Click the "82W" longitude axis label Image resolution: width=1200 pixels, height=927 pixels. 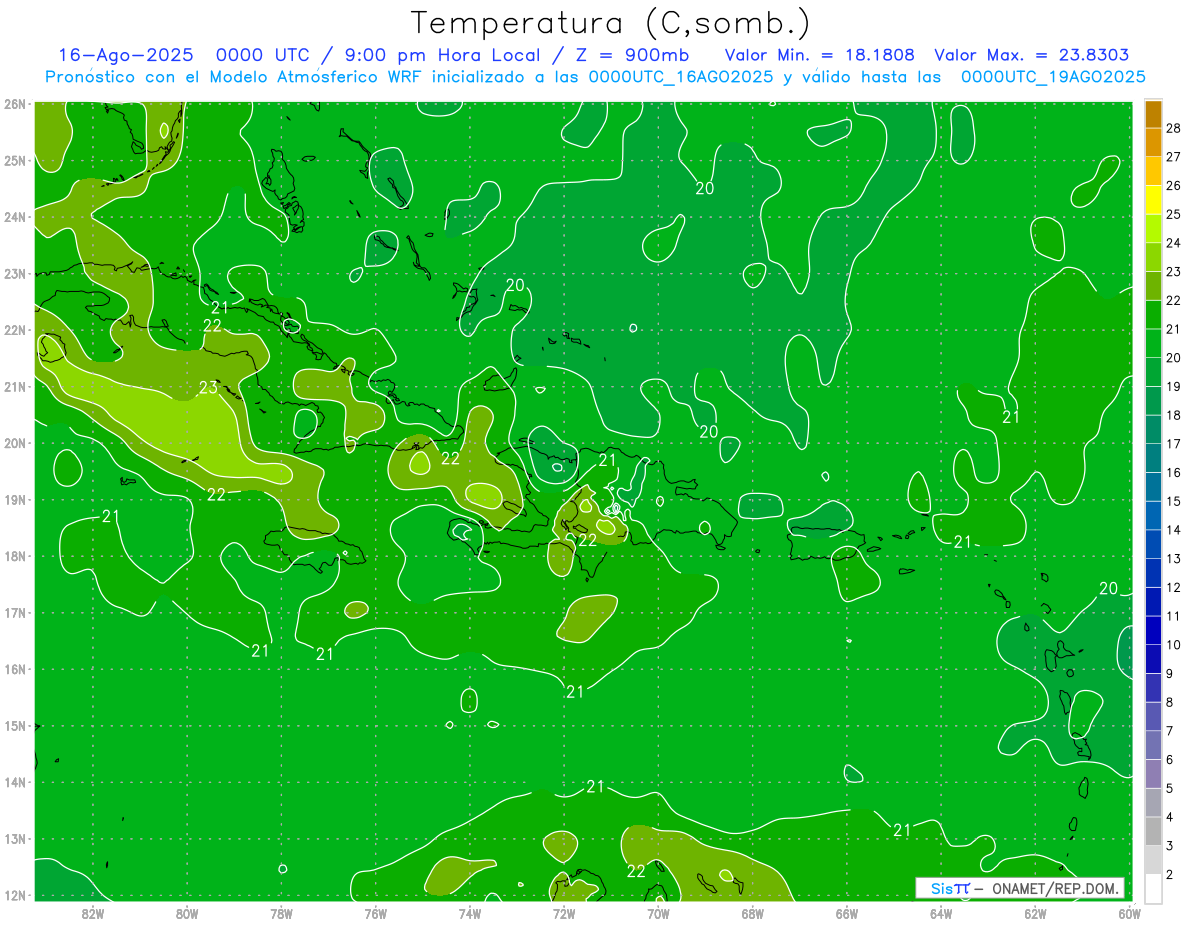click(92, 913)
